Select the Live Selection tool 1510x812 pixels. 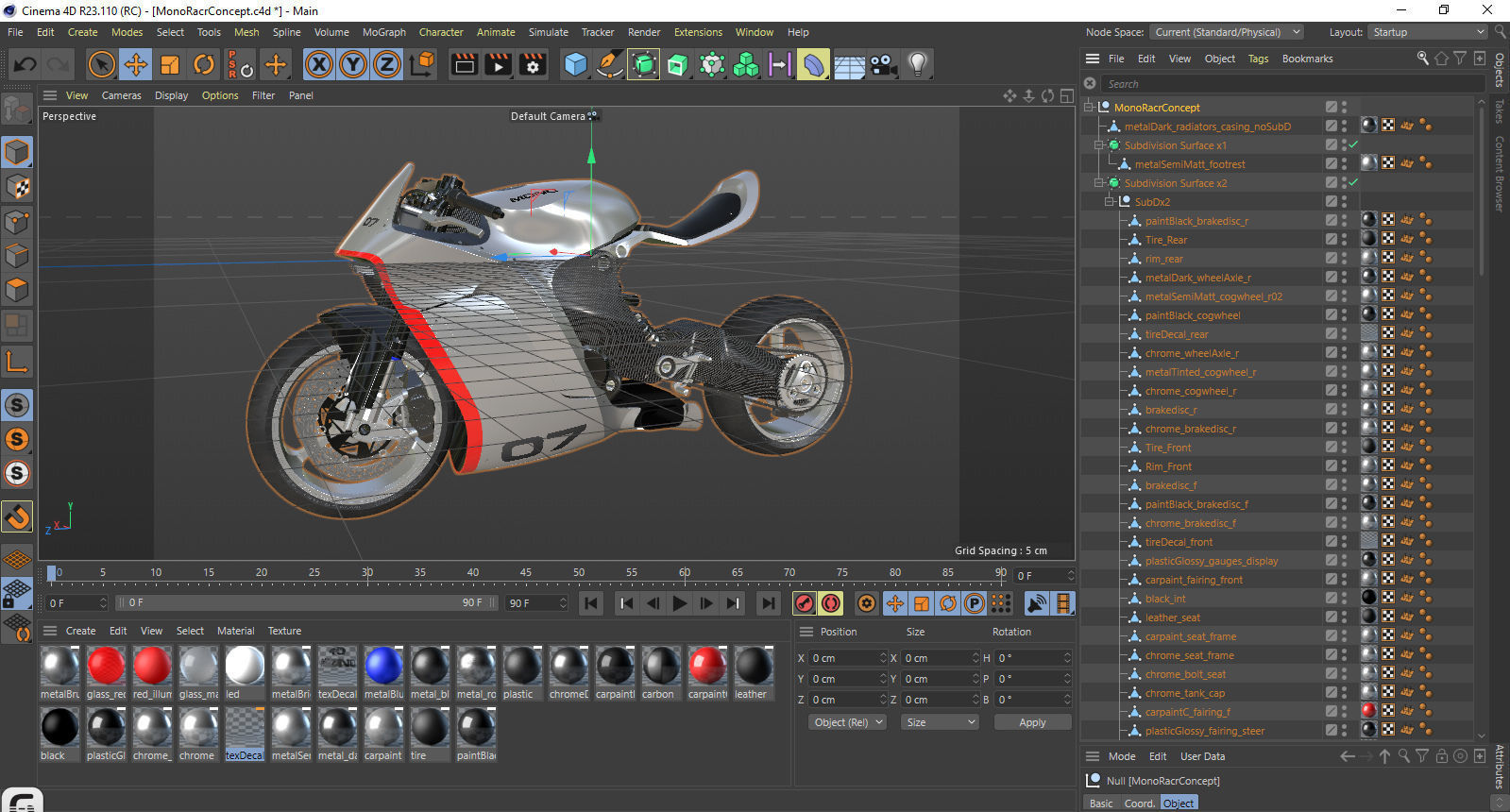coord(101,64)
